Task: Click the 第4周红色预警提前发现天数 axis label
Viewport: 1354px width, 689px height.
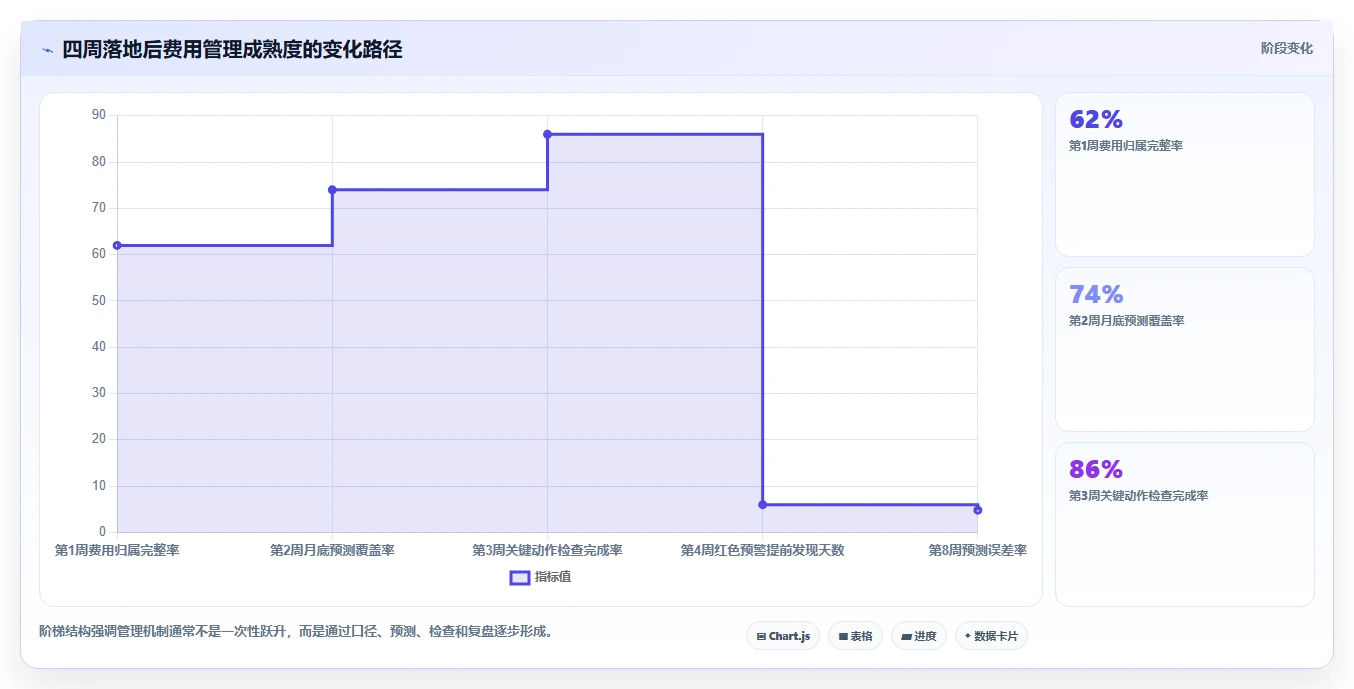Action: click(x=762, y=550)
